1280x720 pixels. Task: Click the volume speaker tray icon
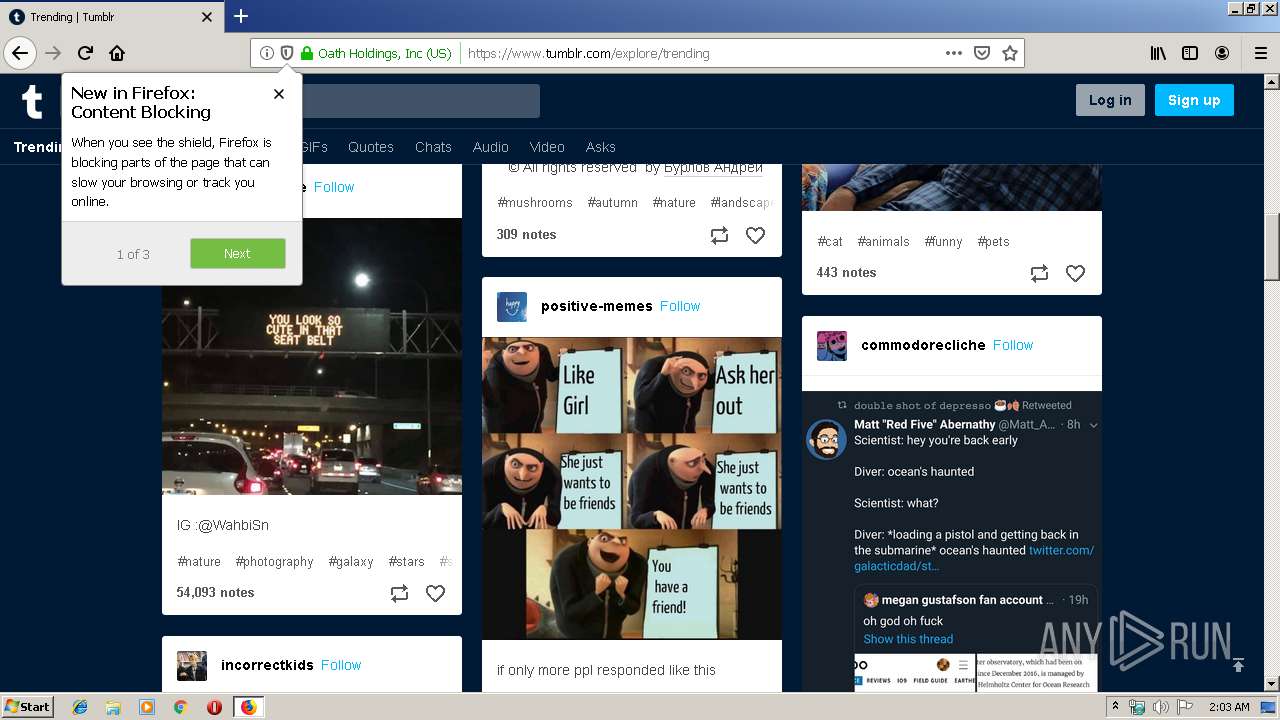click(x=1160, y=707)
